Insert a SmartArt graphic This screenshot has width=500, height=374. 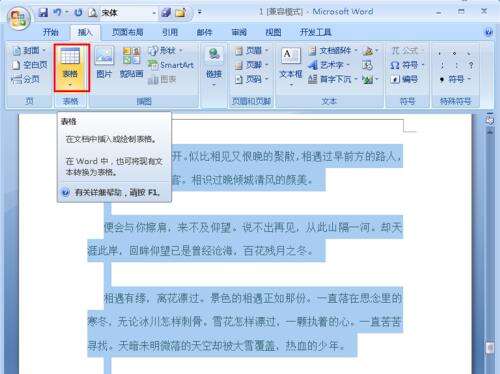coord(171,65)
